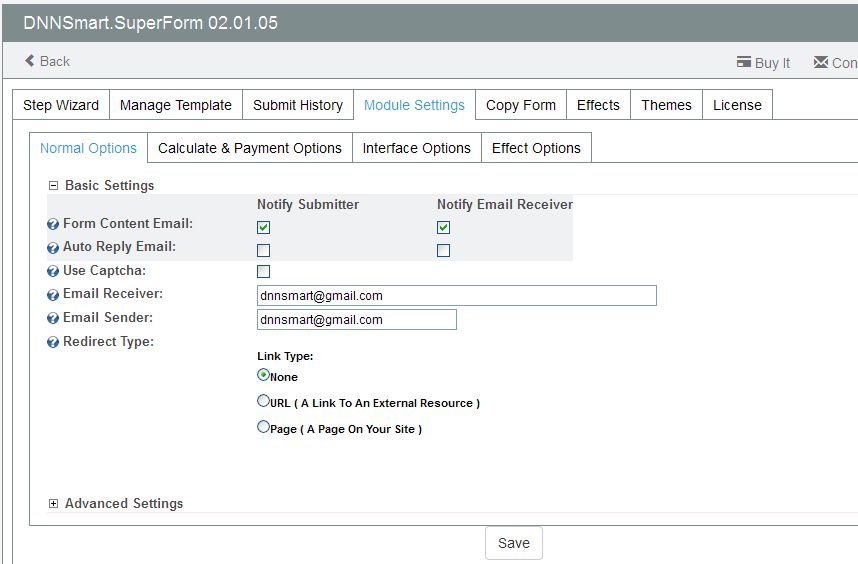
Task: Enable Auto Reply Email Notify Email Receiver checkbox
Action: (443, 251)
